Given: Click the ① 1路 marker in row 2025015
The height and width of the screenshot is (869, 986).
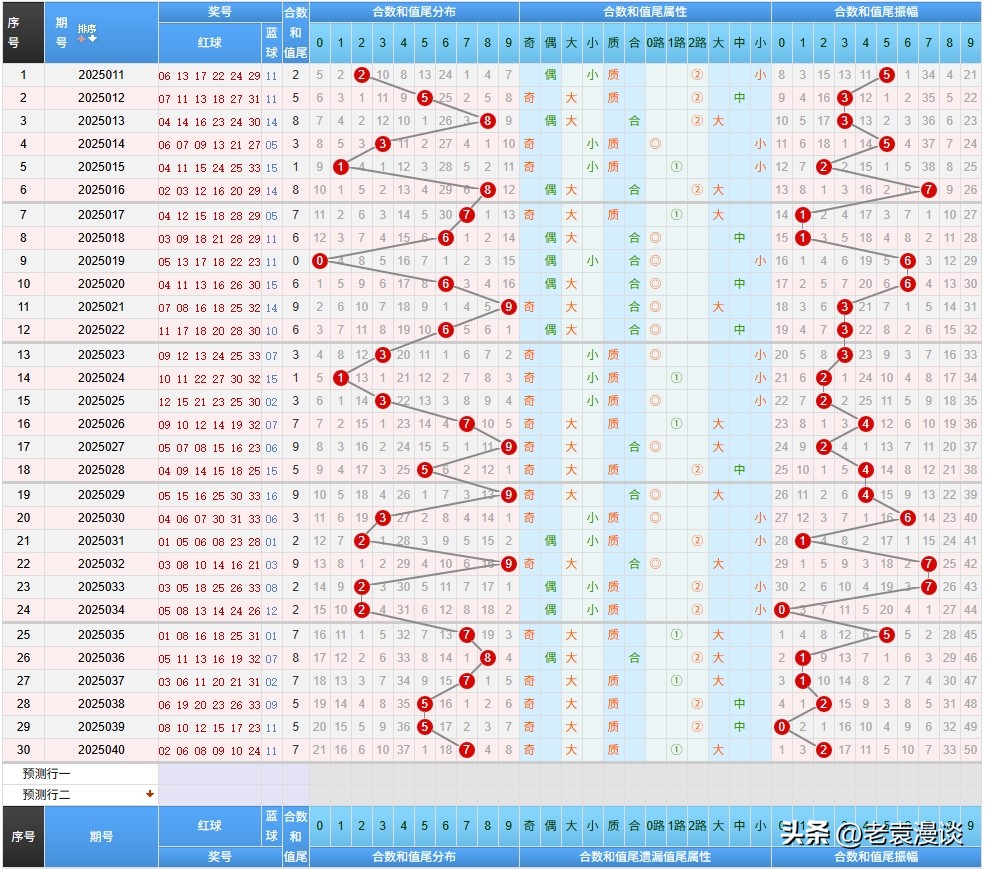Looking at the screenshot, I should pos(676,167).
